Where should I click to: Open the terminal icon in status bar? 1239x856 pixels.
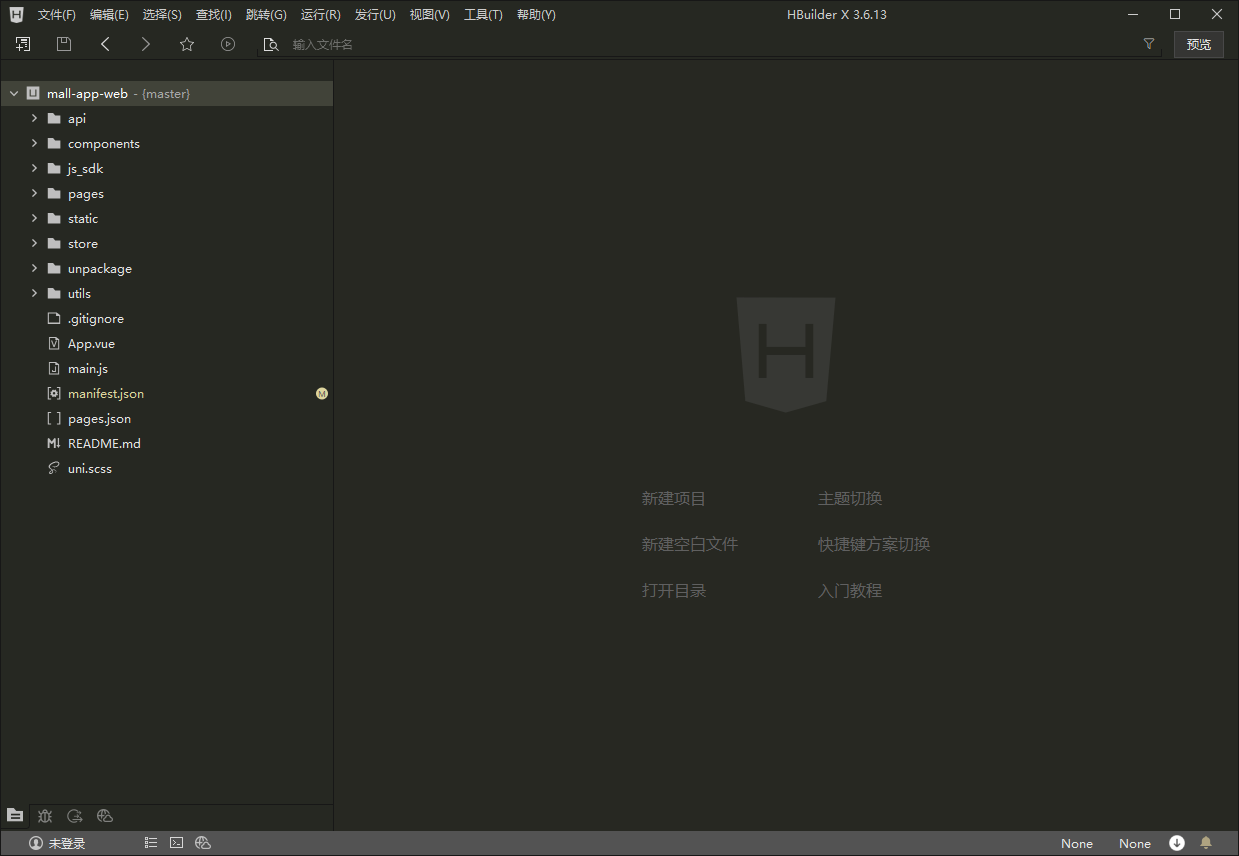[177, 843]
